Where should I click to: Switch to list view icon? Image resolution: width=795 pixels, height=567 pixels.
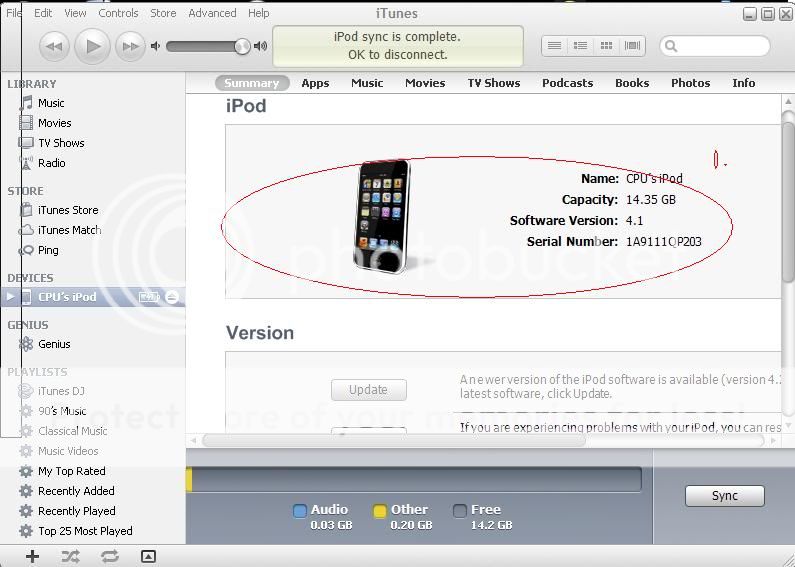[x=555, y=46]
